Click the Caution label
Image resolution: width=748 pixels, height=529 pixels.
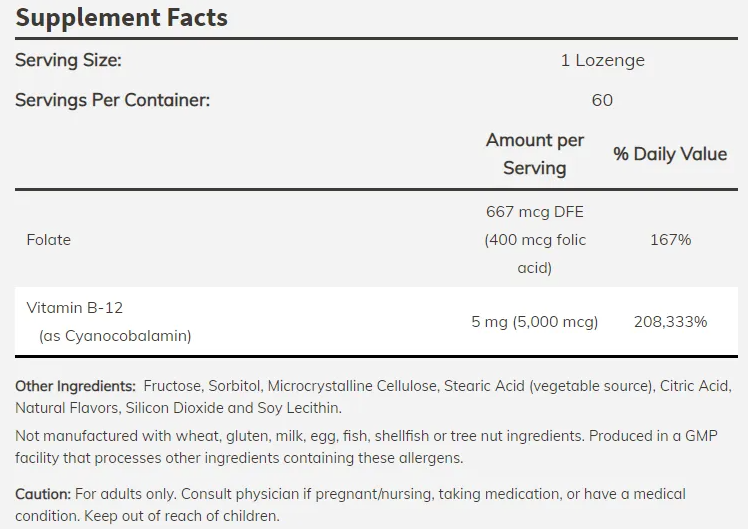43,494
